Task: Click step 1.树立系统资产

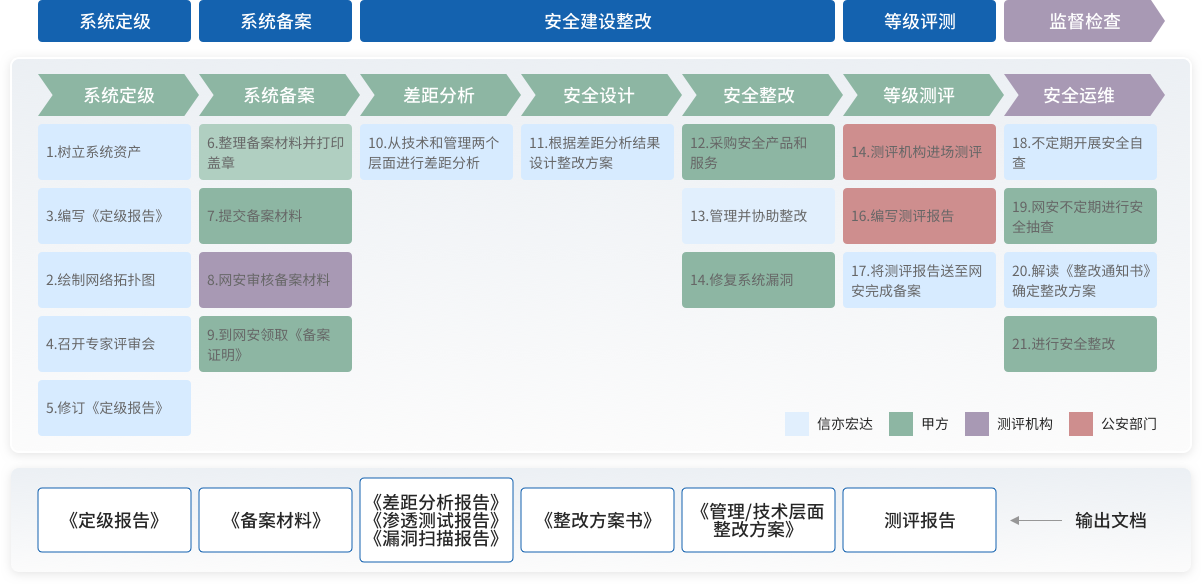Action: (x=114, y=152)
